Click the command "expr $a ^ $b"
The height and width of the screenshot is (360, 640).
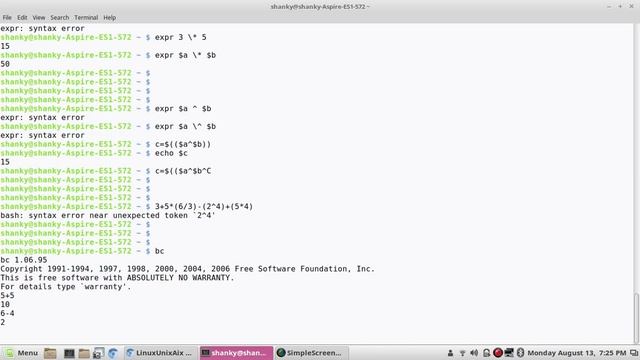pos(183,109)
